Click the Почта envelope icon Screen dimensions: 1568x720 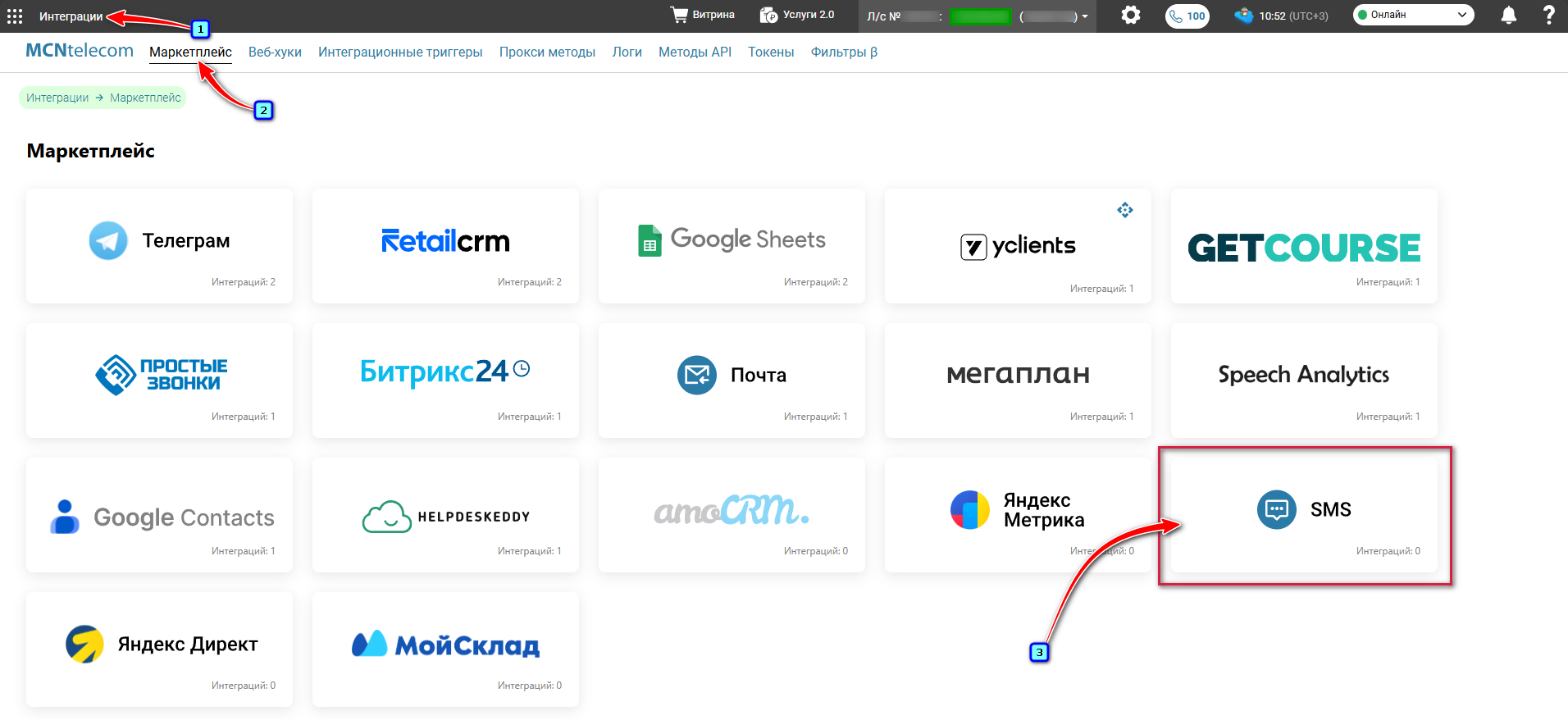tap(697, 375)
